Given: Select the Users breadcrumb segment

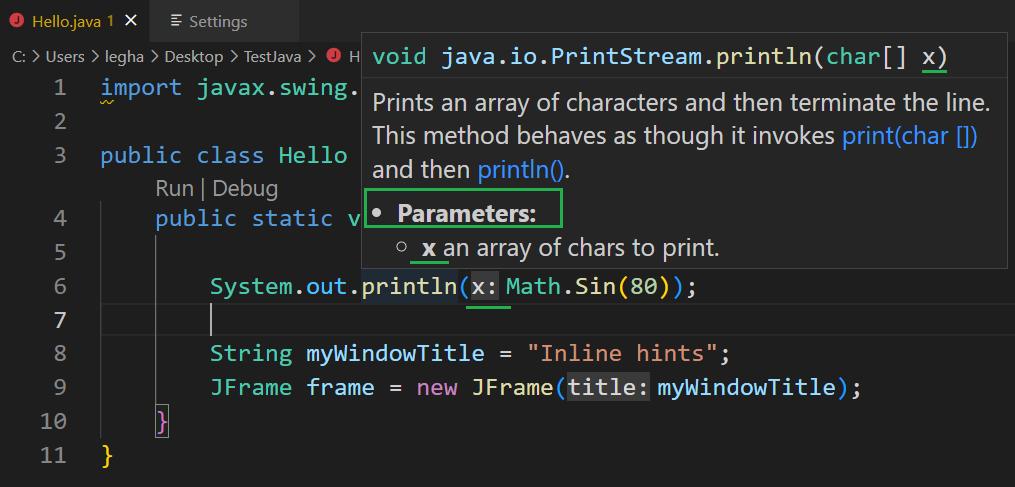Looking at the screenshot, I should pyautogui.click(x=65, y=57).
